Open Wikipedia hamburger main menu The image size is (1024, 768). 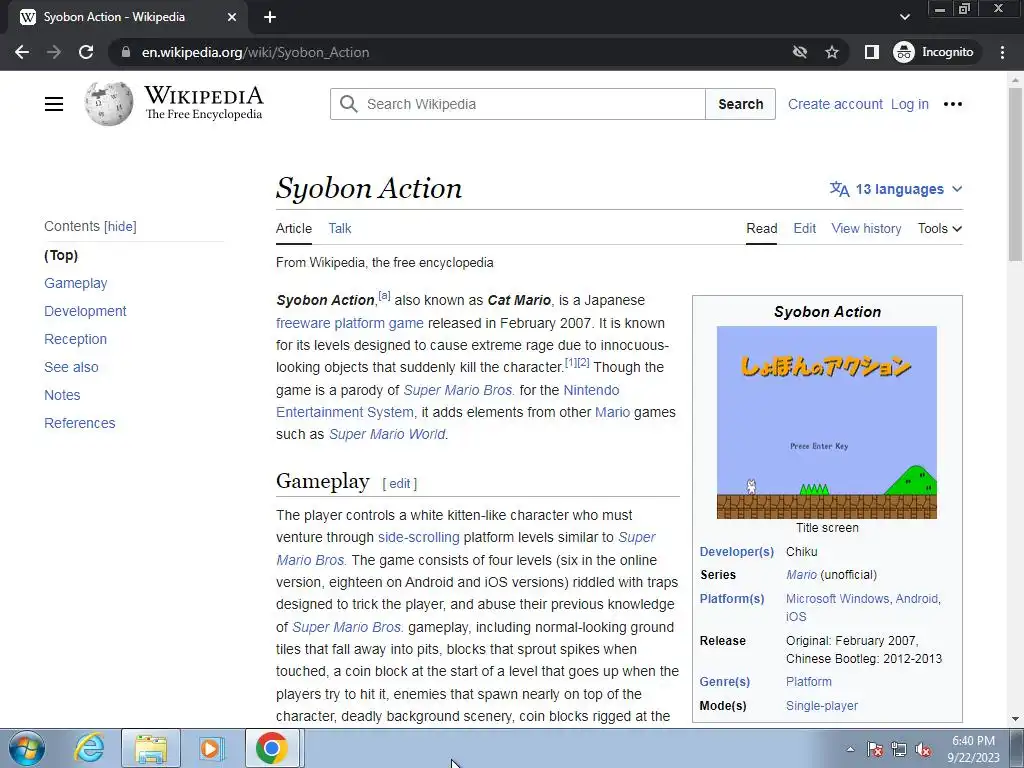coord(54,104)
